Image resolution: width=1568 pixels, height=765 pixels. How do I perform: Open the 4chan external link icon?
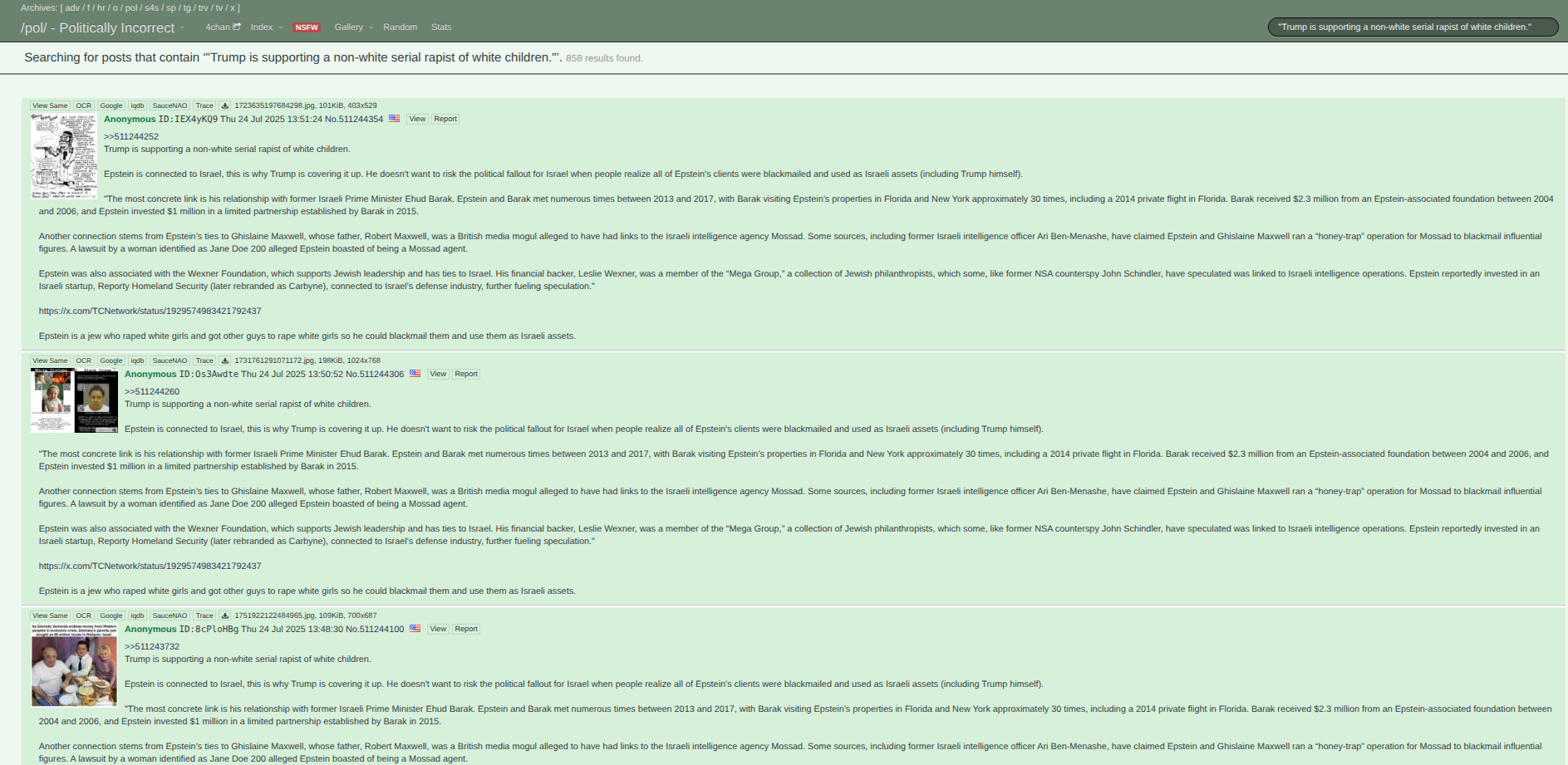click(237, 27)
